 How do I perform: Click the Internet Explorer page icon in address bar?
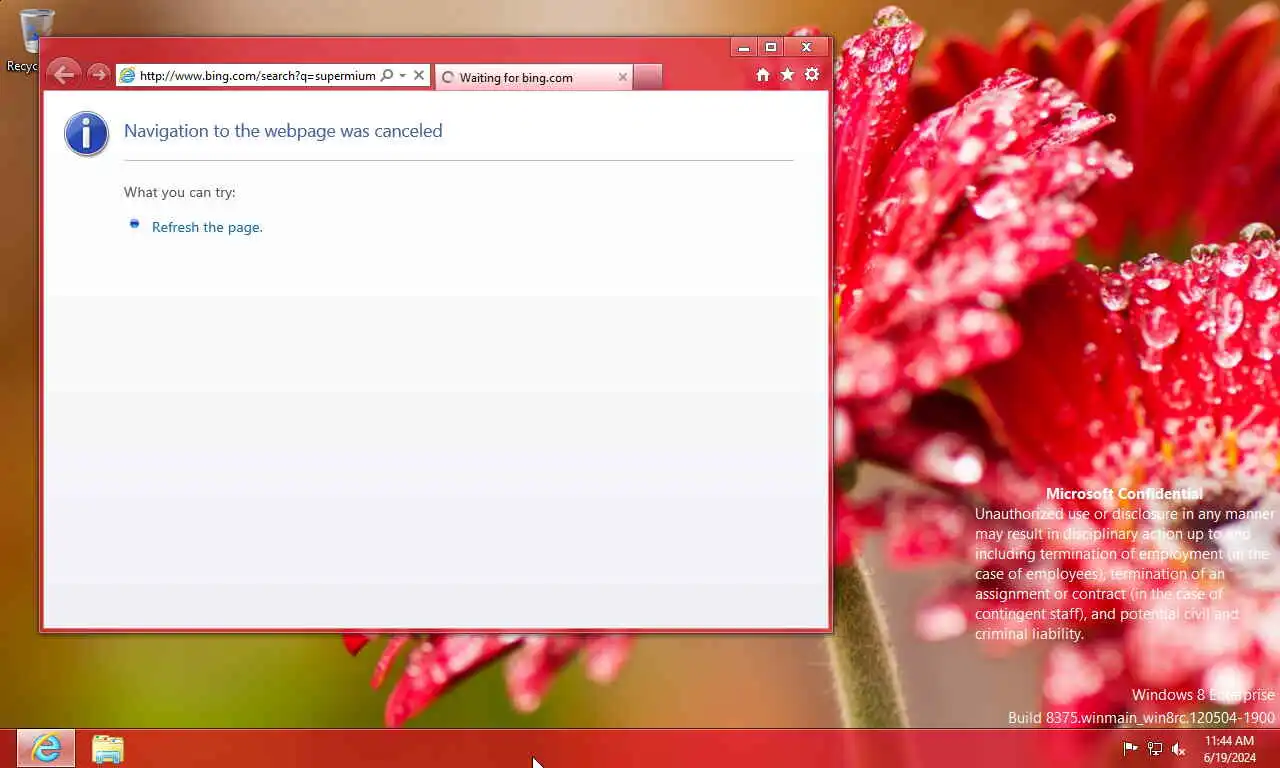[127, 76]
